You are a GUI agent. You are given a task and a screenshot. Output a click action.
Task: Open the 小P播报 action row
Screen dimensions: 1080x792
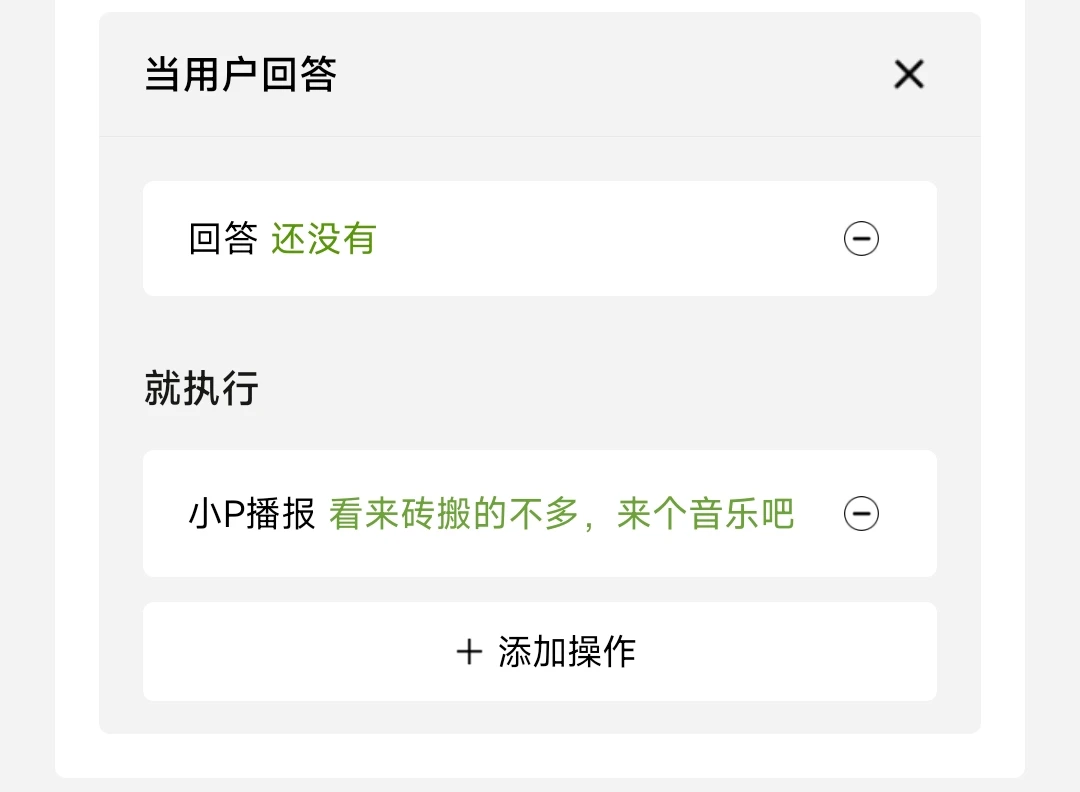[x=539, y=513]
